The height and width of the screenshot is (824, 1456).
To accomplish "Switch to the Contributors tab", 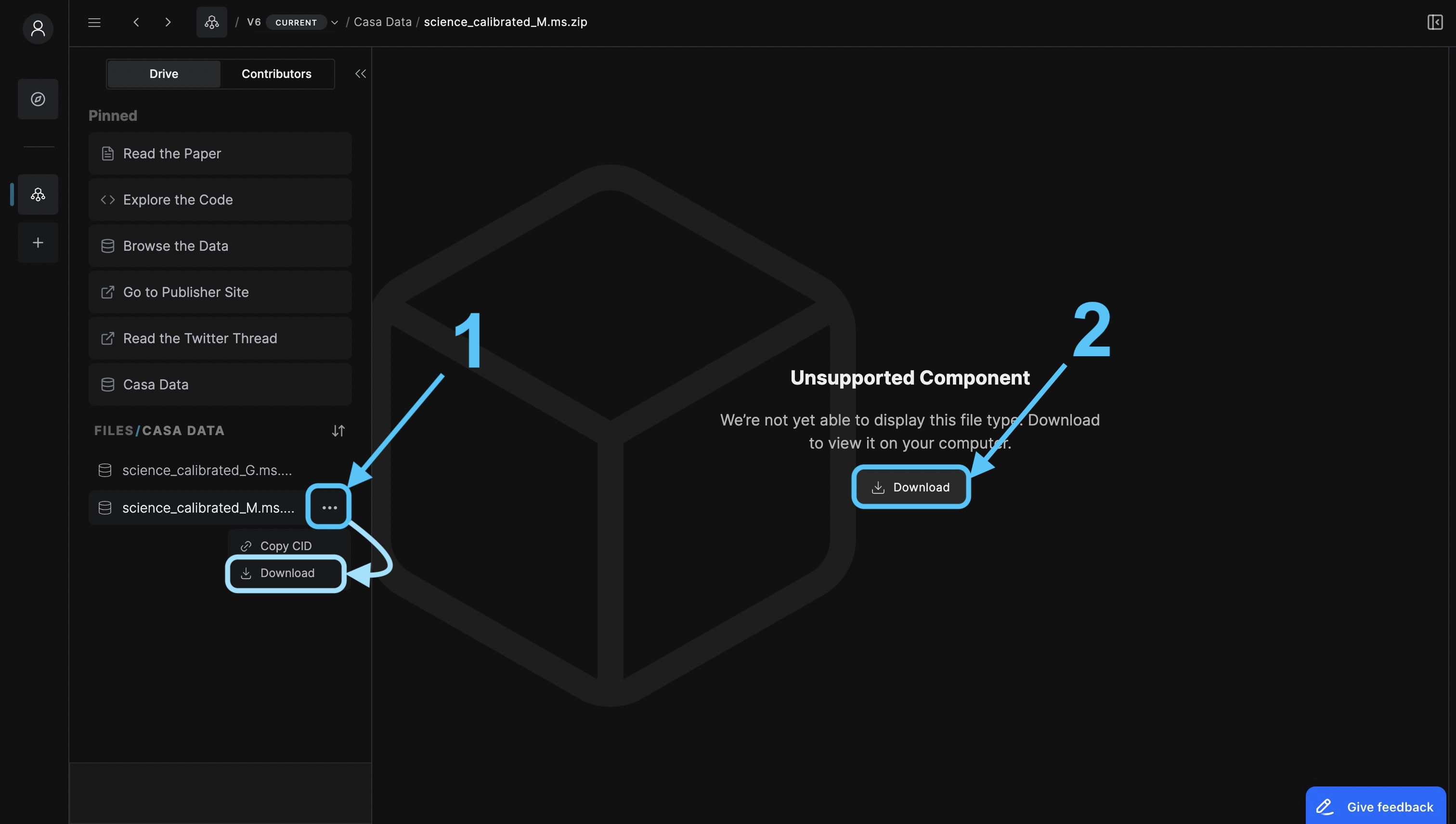I will [x=276, y=74].
